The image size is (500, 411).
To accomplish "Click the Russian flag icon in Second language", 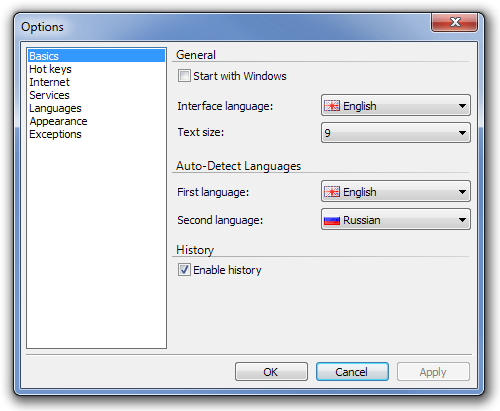I will click(332, 220).
